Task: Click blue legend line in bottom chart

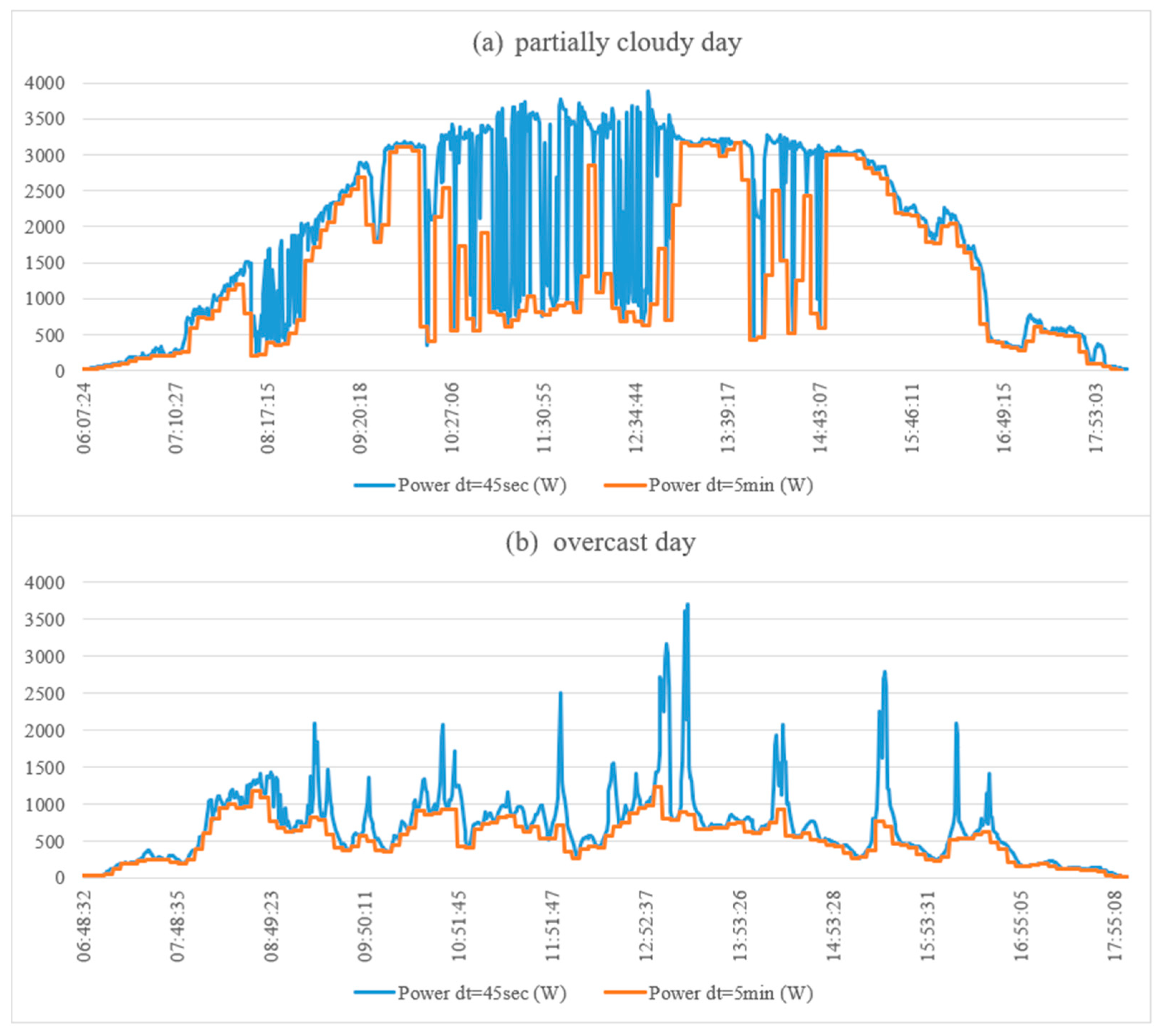Action: [x=374, y=993]
